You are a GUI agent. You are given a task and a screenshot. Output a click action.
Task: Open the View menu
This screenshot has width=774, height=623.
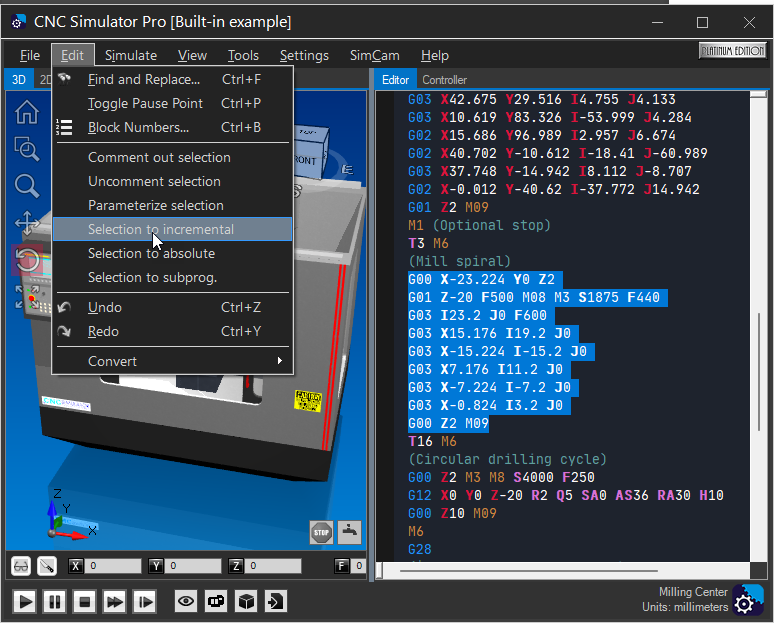click(192, 55)
